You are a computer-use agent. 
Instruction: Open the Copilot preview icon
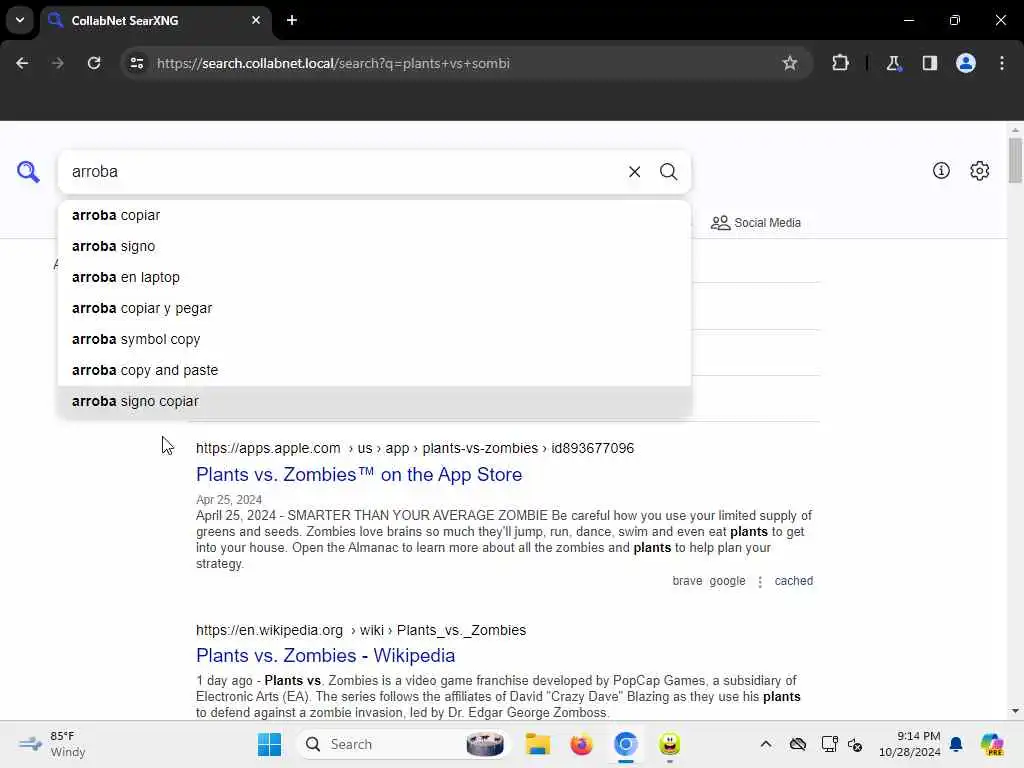[991, 744]
